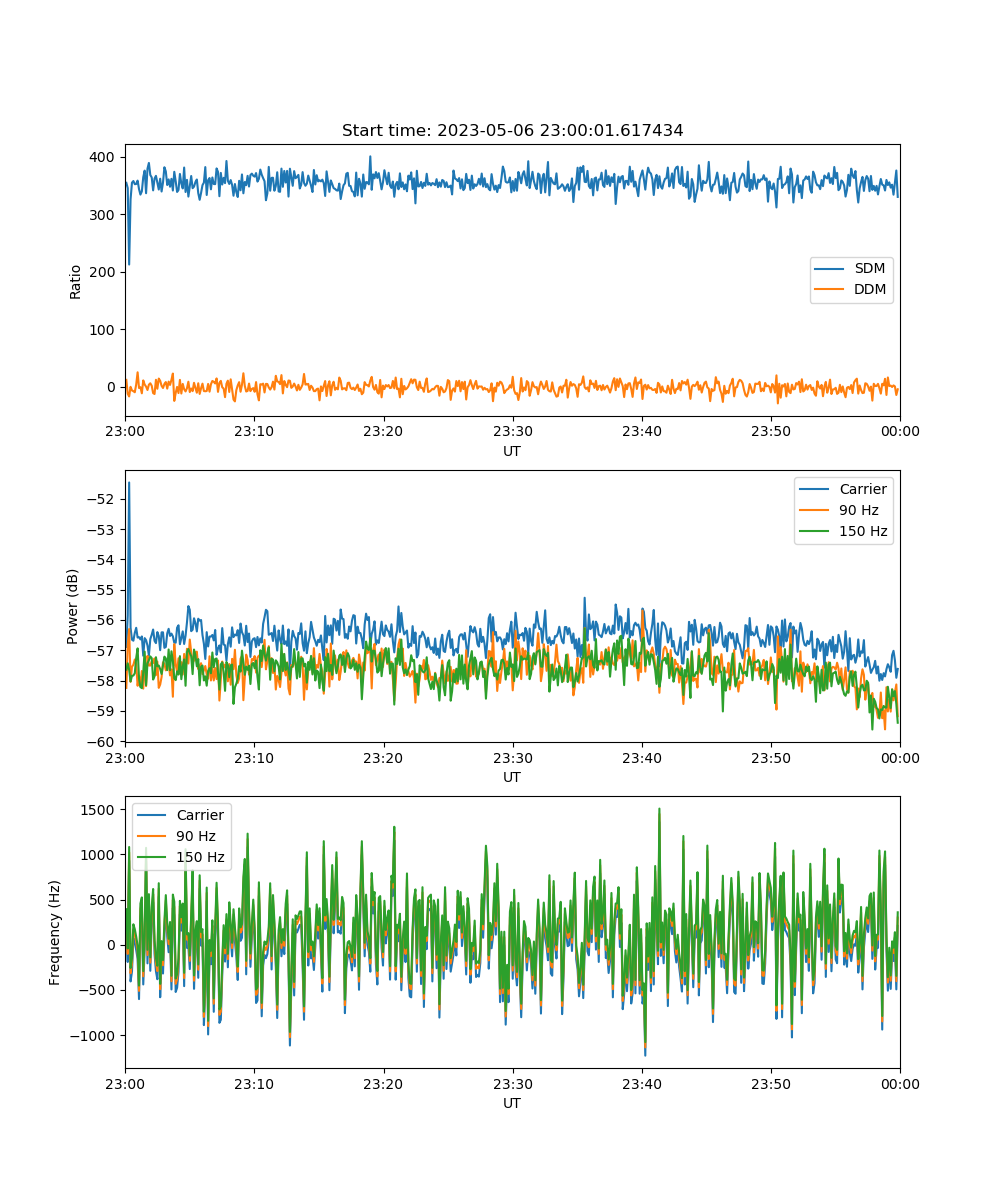Click the 'Frequency (Hz)' y-axis label
Viewport: 1000px width, 1200px height.
point(55,932)
